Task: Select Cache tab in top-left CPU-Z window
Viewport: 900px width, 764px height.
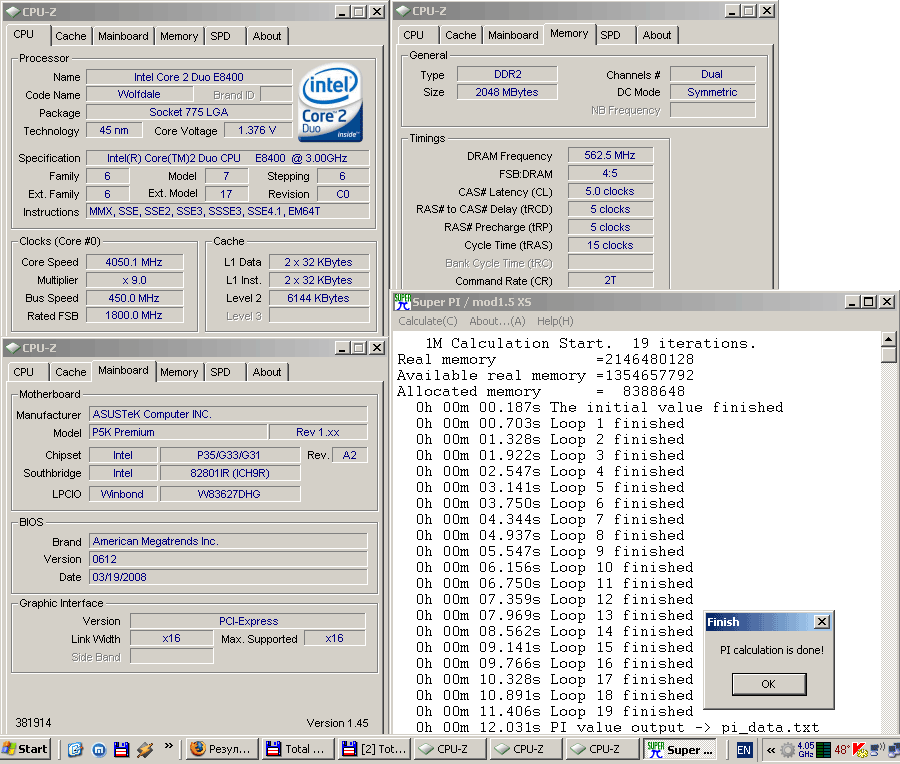Action: 71,36
